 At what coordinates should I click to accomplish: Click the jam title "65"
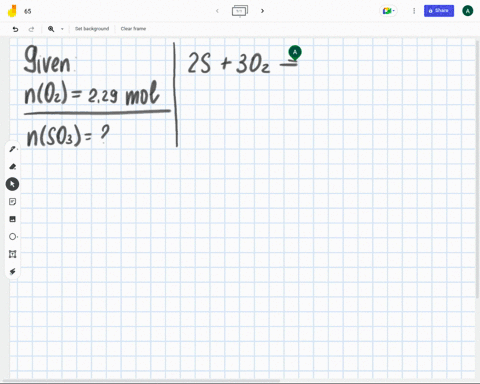coord(28,11)
